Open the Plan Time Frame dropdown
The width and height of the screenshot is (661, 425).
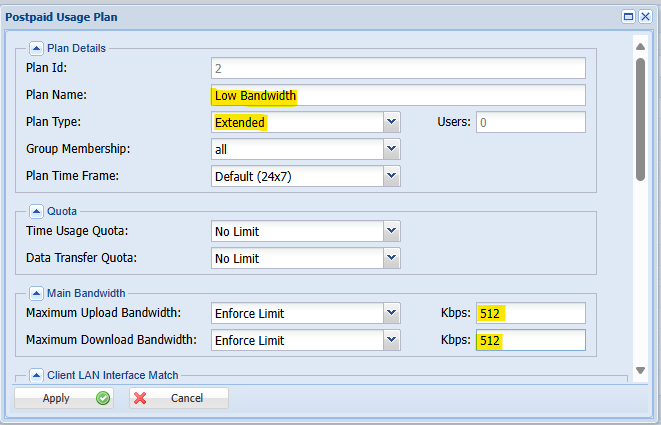[x=392, y=176]
